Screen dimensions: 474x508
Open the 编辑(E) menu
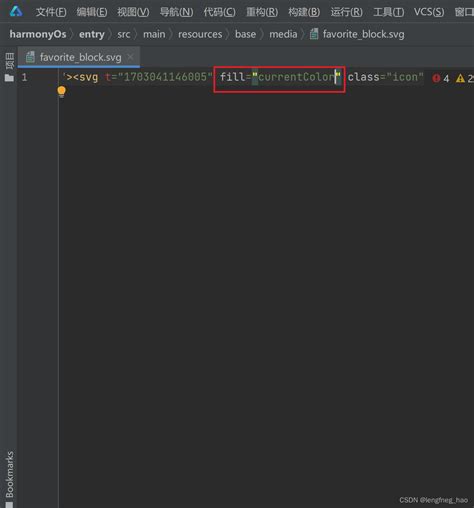tap(92, 12)
